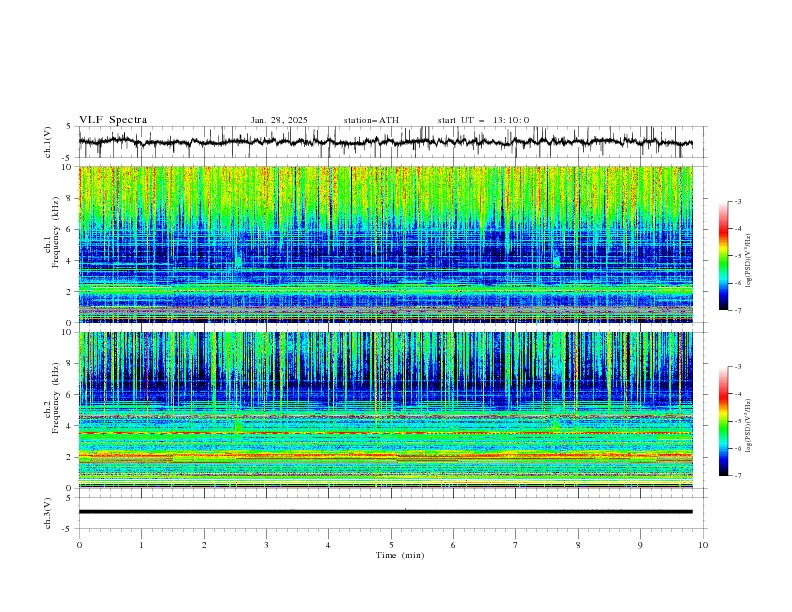Click the "-7" tick on ch.2 colorbar
This screenshot has height=612, width=792.
click(738, 476)
